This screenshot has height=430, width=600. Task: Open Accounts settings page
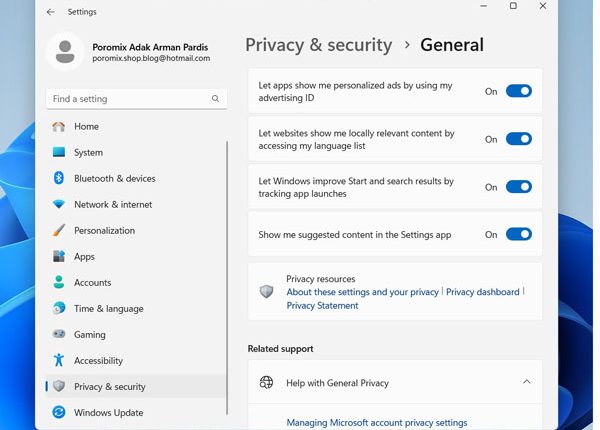136,282
